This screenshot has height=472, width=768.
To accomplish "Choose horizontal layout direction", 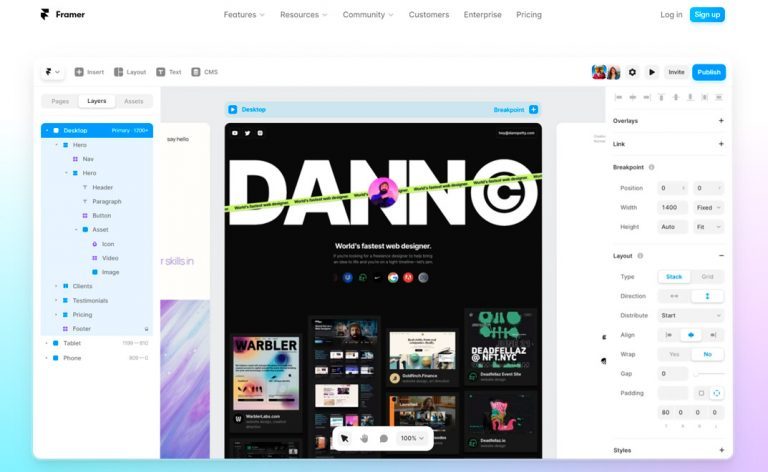I will pos(674,296).
